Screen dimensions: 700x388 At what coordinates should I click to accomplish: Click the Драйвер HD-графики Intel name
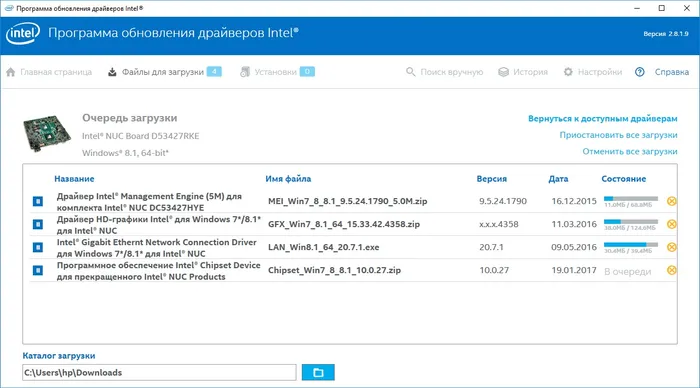[158, 225]
